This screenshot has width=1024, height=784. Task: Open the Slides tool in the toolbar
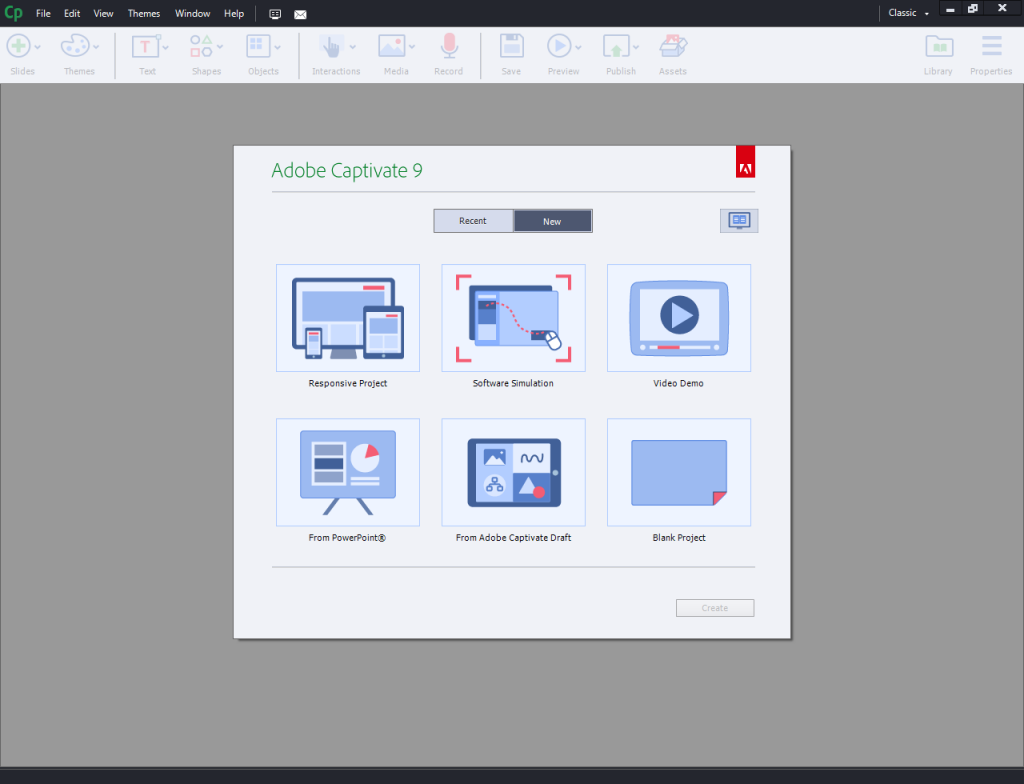pos(16,45)
